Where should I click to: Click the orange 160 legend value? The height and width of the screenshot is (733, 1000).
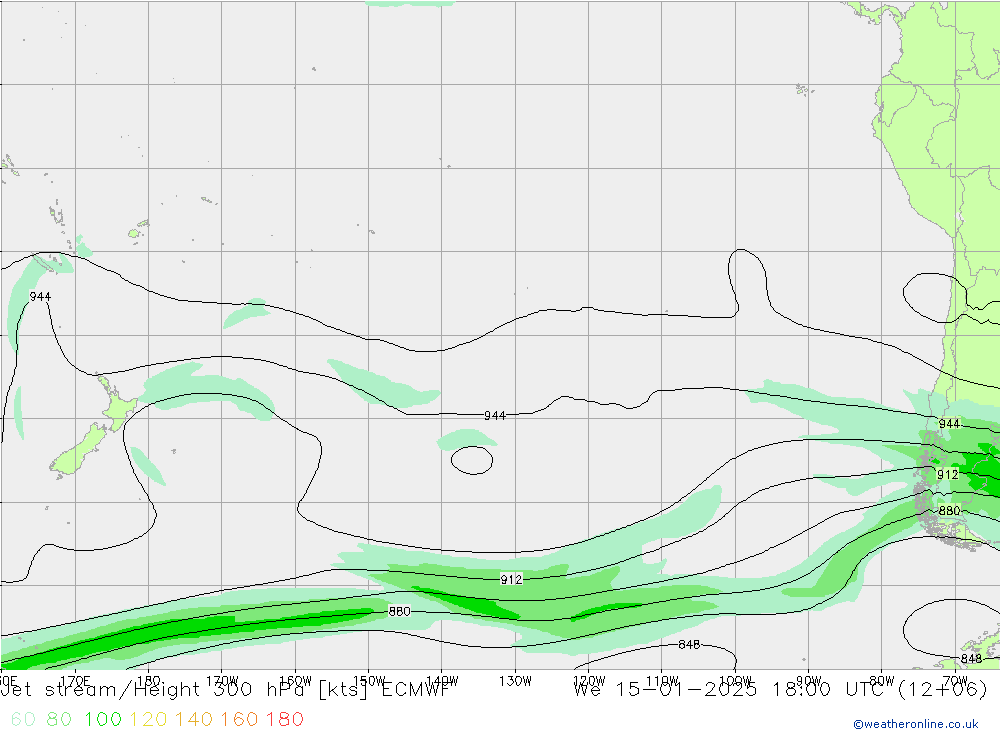[x=239, y=719]
